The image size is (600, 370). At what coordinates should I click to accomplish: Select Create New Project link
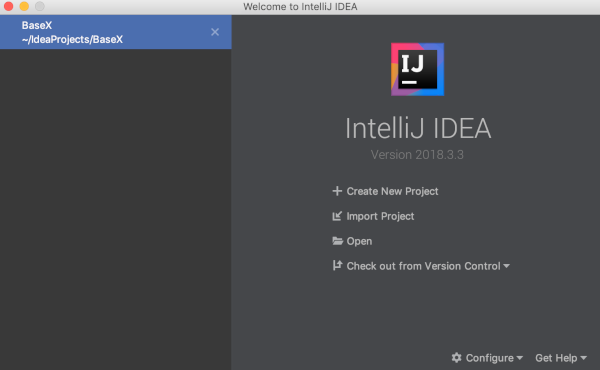(x=392, y=191)
